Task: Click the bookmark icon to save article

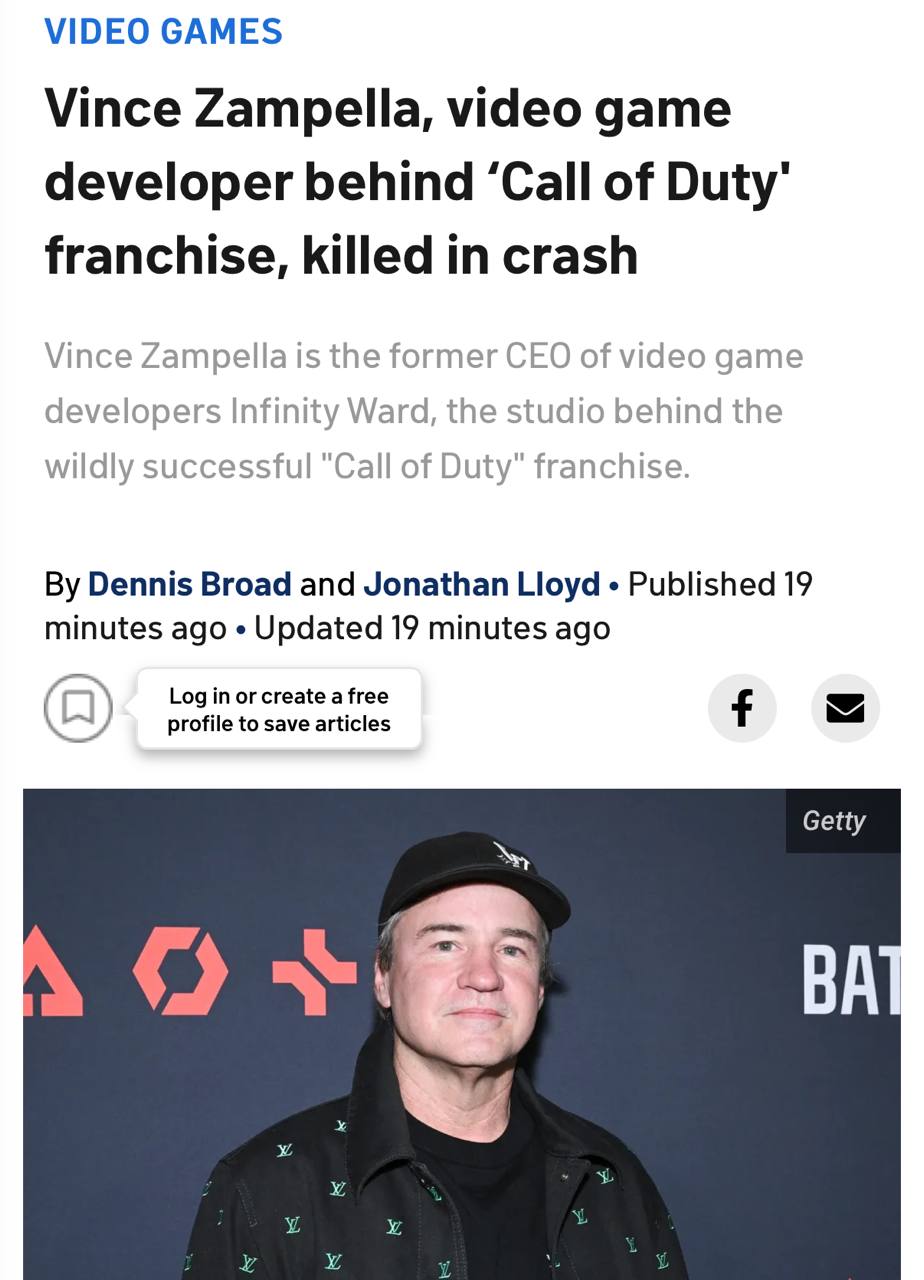Action: pyautogui.click(x=78, y=708)
